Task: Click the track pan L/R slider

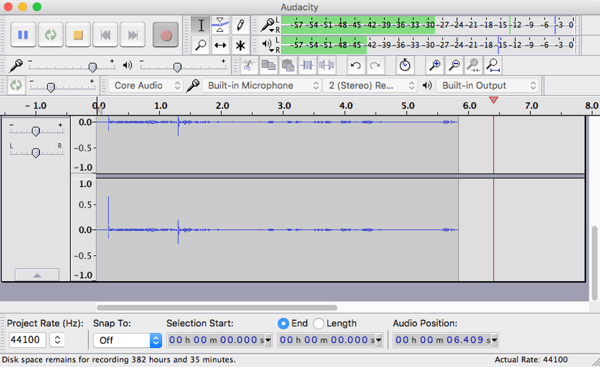Action: (x=36, y=152)
